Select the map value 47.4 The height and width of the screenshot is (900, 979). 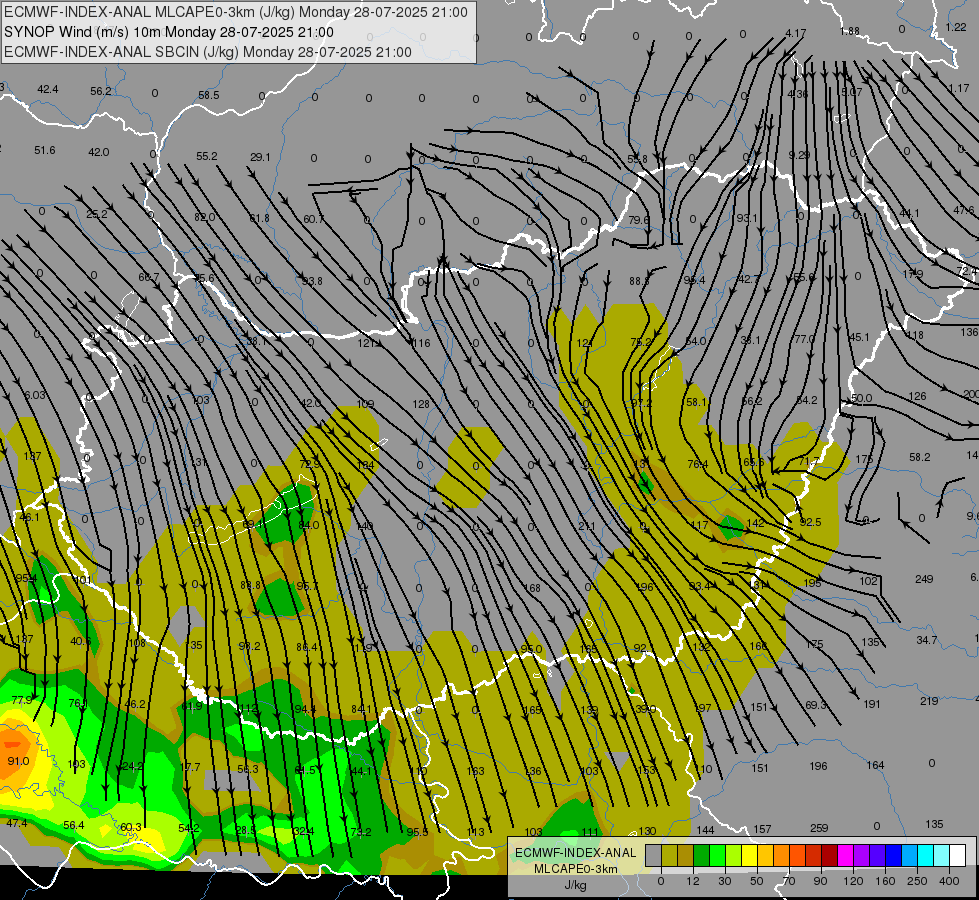coord(17,823)
